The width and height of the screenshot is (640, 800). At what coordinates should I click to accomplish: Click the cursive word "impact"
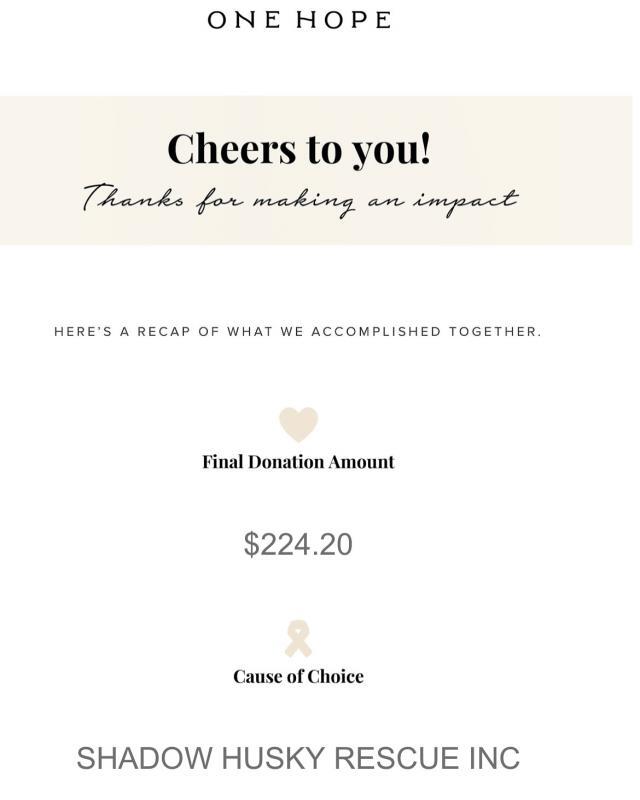pos(466,202)
